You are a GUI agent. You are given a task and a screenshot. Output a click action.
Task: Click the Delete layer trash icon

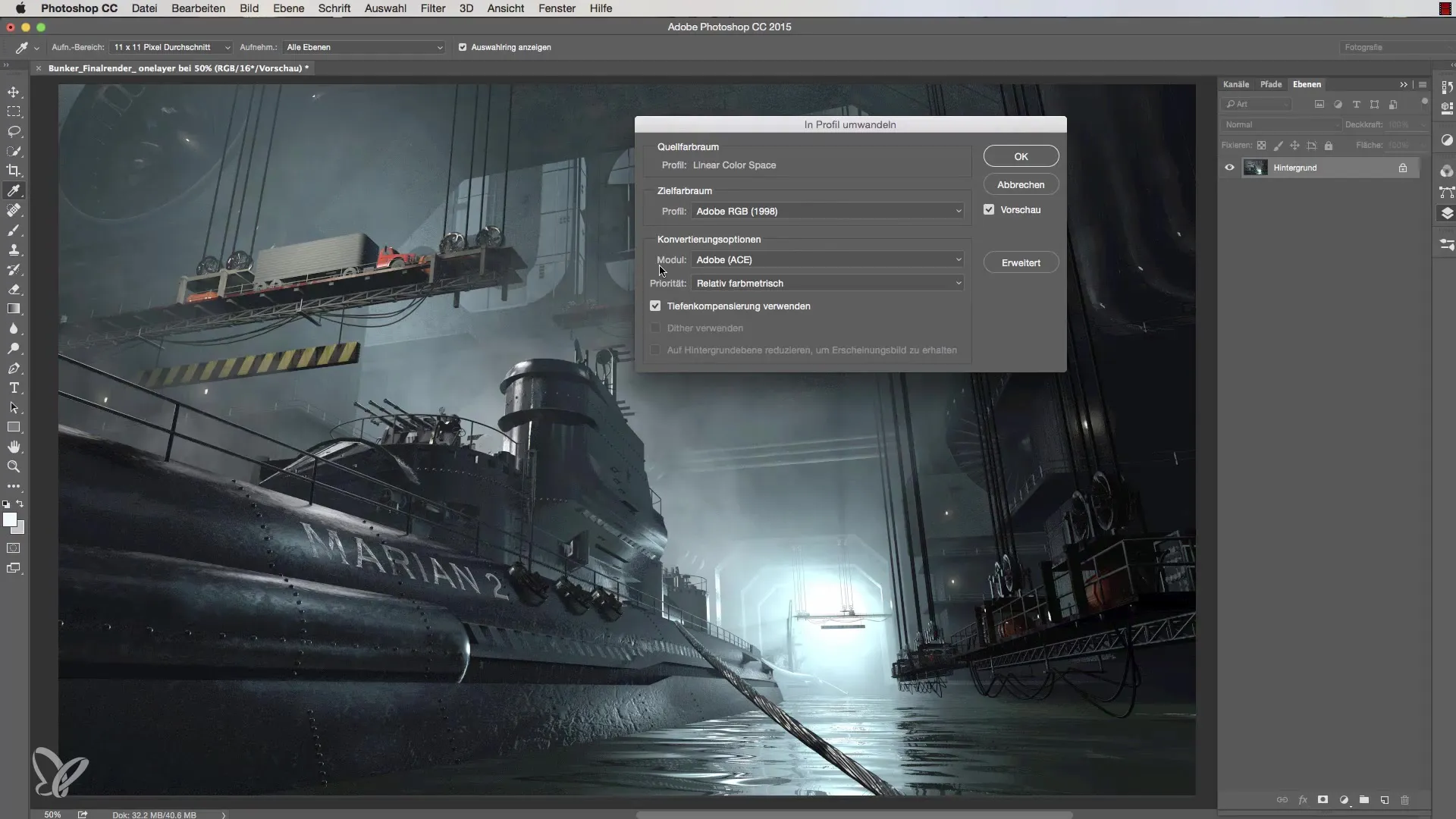tap(1404, 799)
